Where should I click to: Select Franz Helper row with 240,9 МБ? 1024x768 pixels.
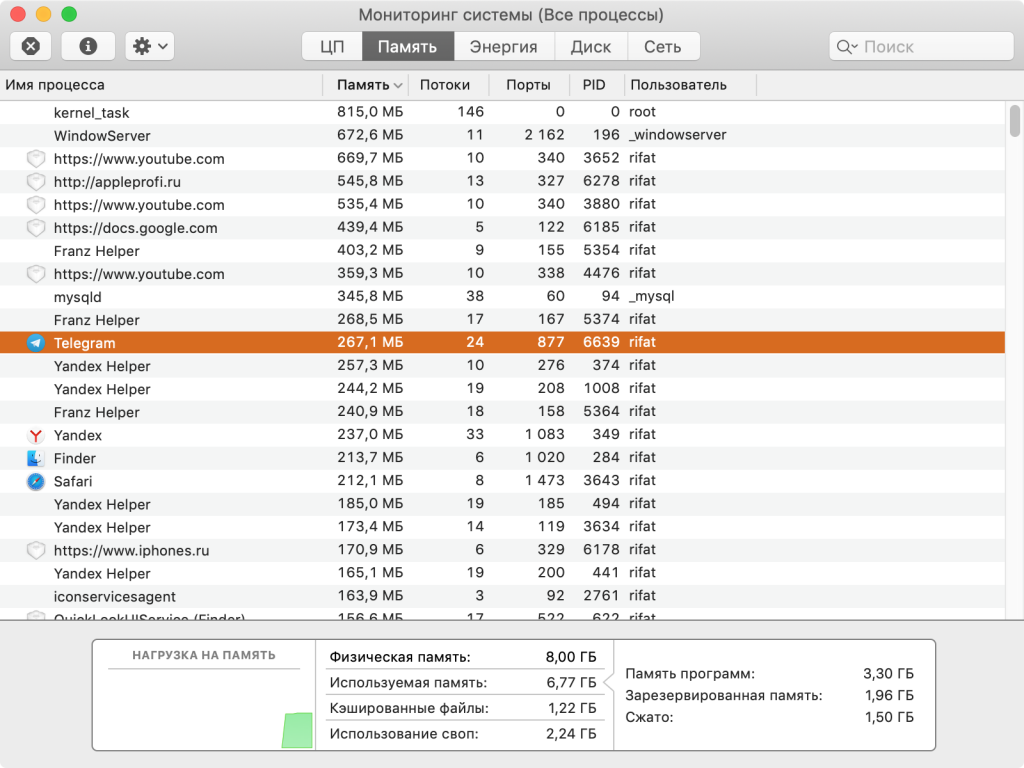[x=502, y=412]
